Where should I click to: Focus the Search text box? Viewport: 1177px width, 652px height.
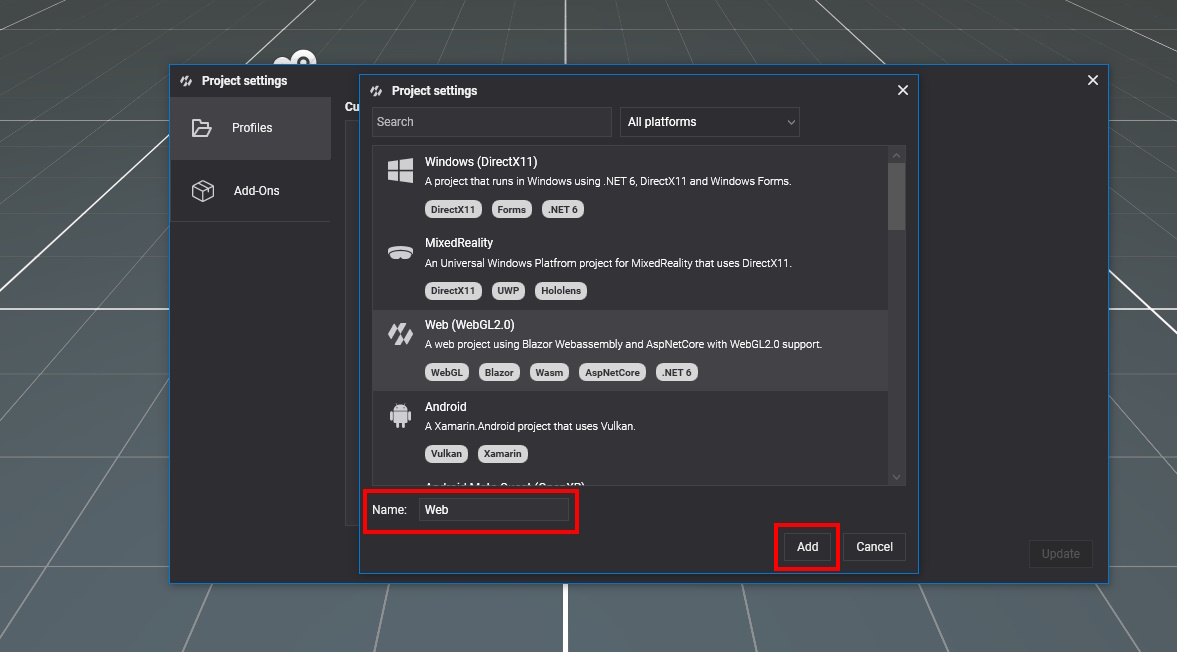point(491,122)
